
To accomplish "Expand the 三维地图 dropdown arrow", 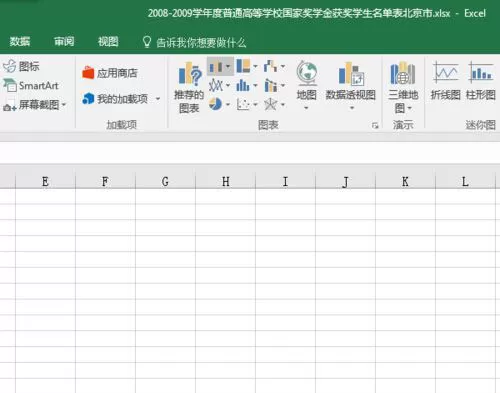I will coord(410,108).
